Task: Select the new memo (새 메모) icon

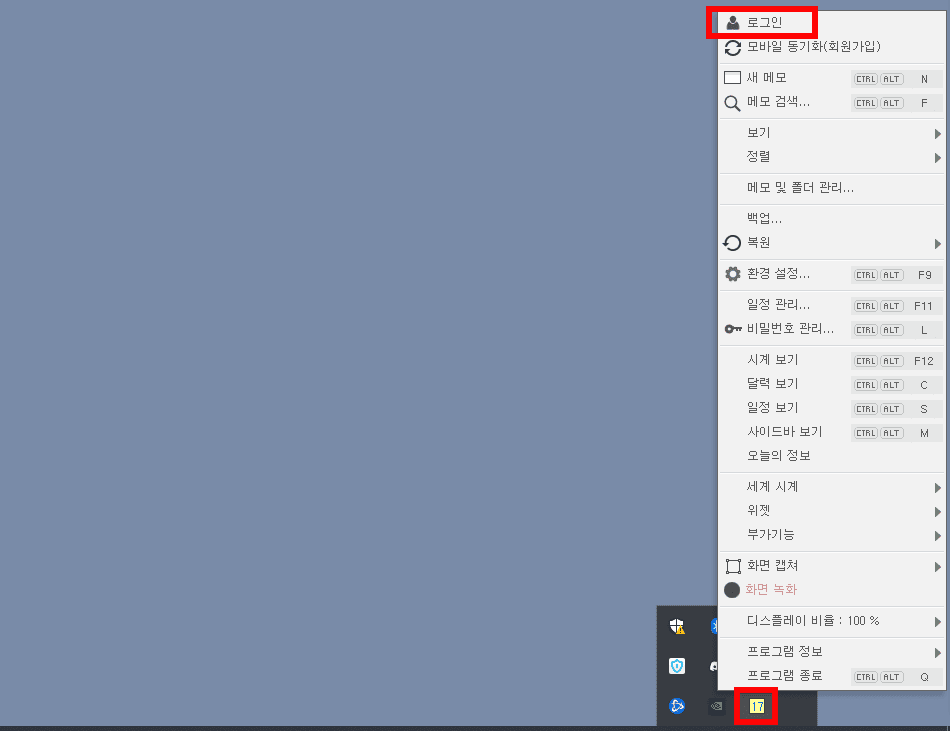Action: click(733, 77)
